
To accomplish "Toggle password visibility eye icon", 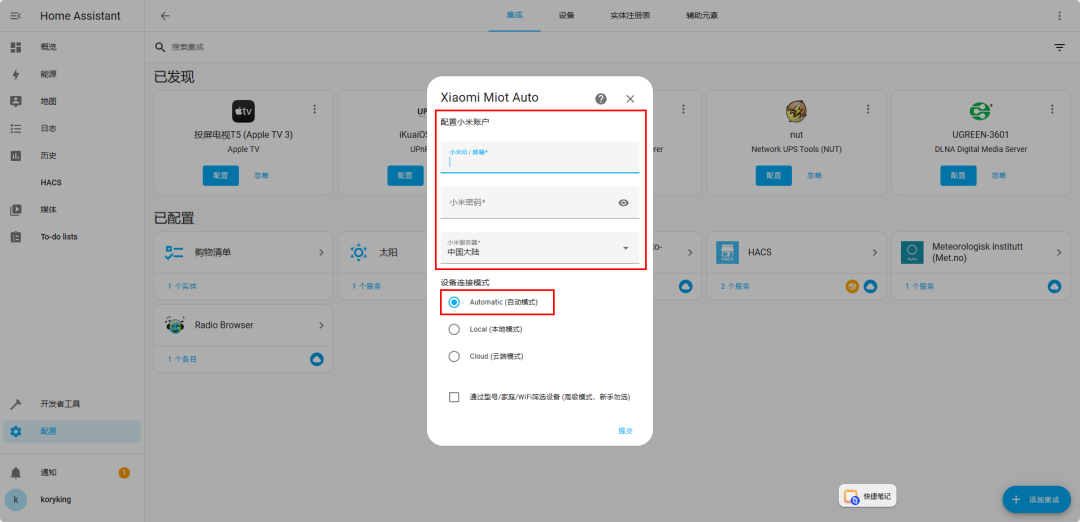I will point(623,202).
